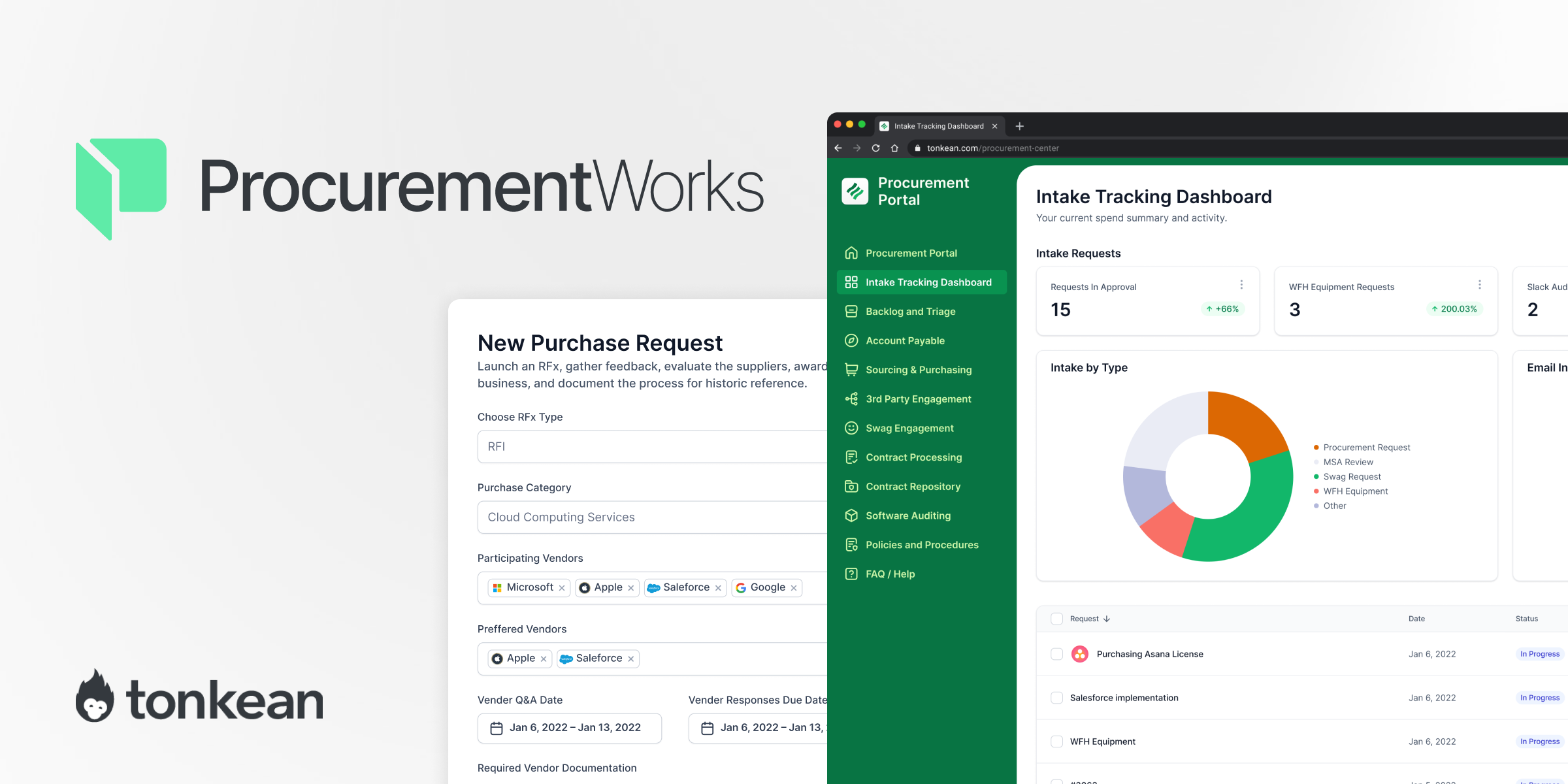This screenshot has height=784, width=1568.
Task: Remove Apple from Preffered Vendors
Action: click(544, 659)
